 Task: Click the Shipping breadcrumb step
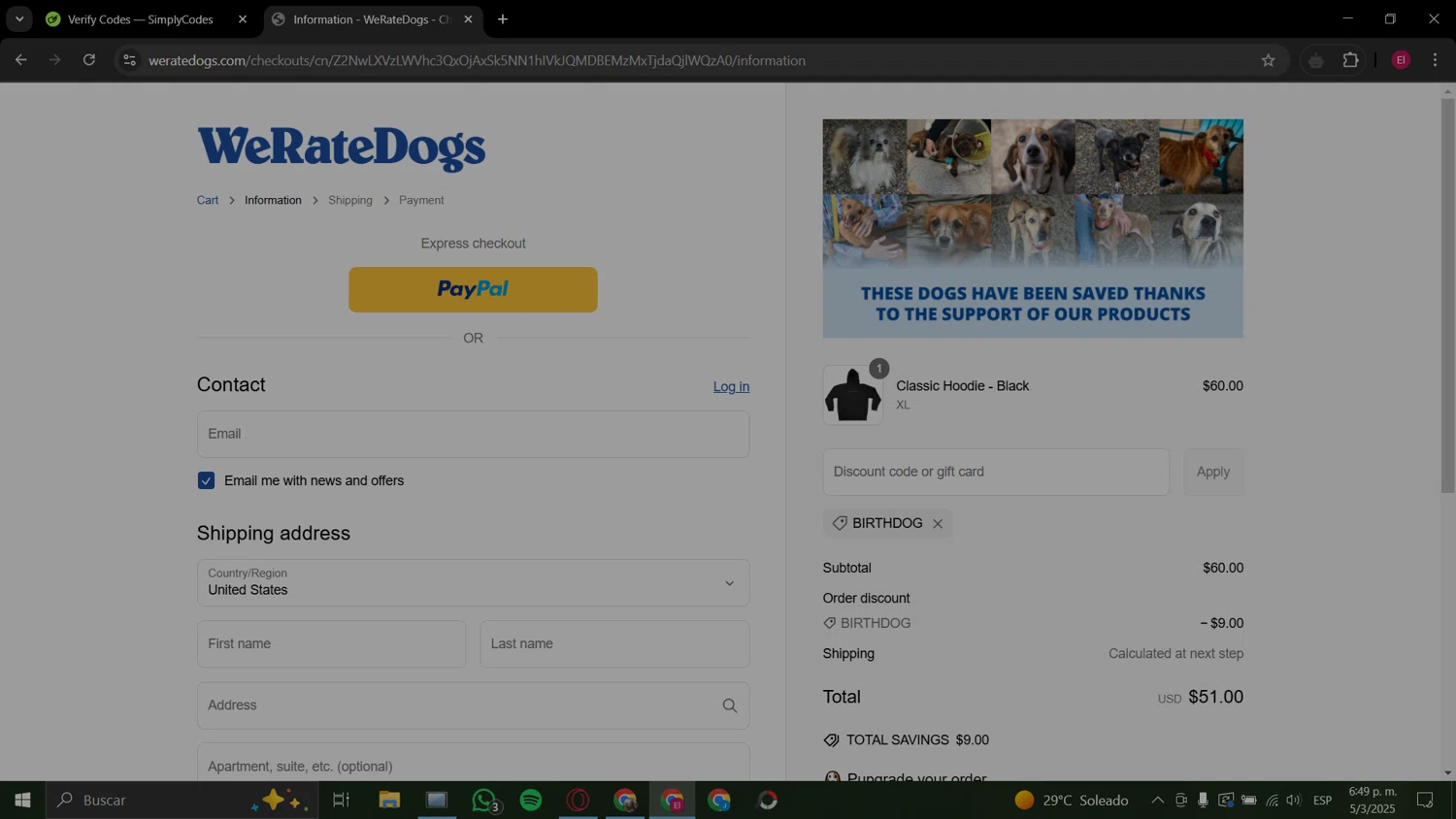click(350, 200)
